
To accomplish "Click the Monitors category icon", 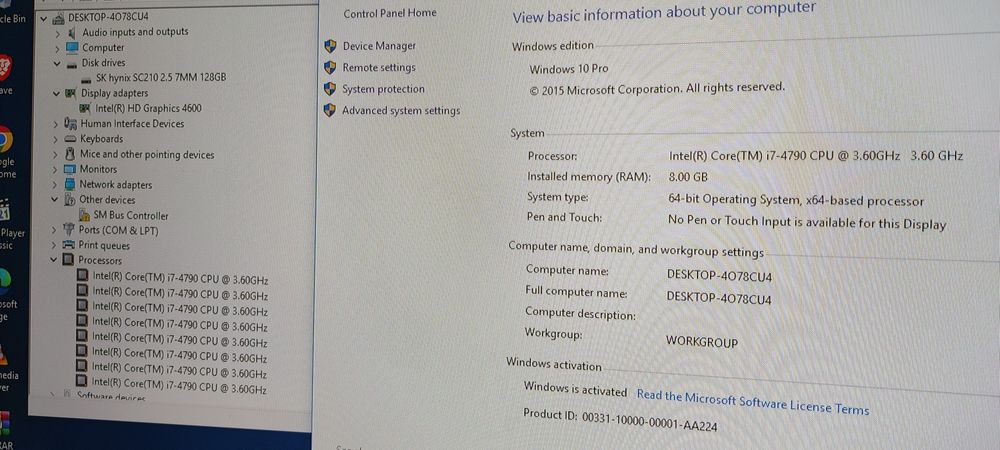I will (70, 170).
